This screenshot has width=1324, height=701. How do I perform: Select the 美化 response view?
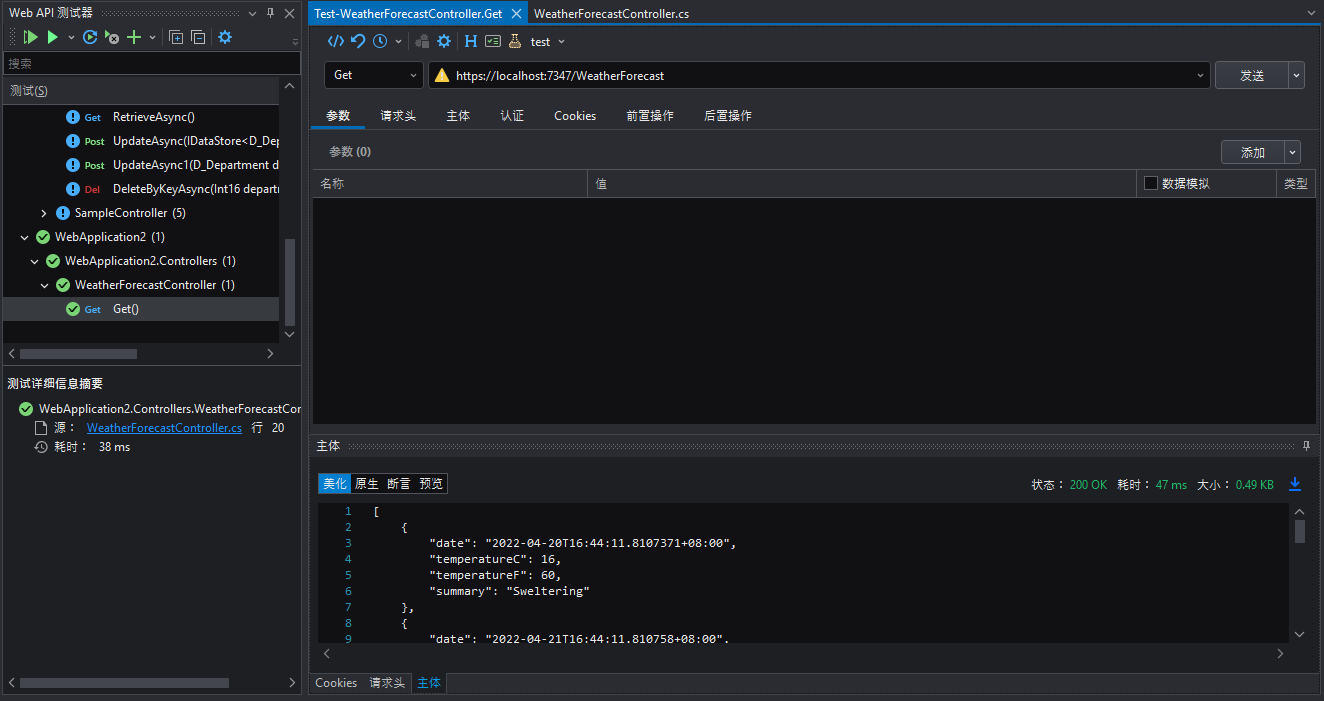pos(335,484)
